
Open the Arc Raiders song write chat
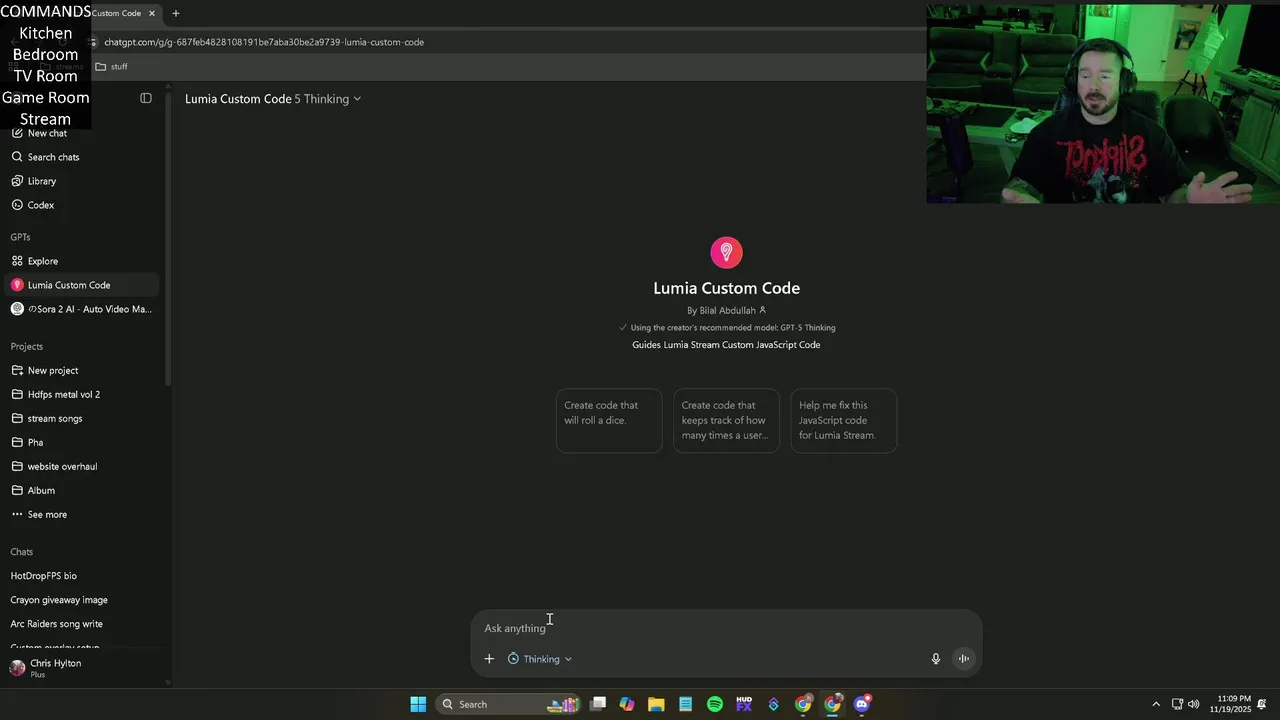(x=57, y=624)
